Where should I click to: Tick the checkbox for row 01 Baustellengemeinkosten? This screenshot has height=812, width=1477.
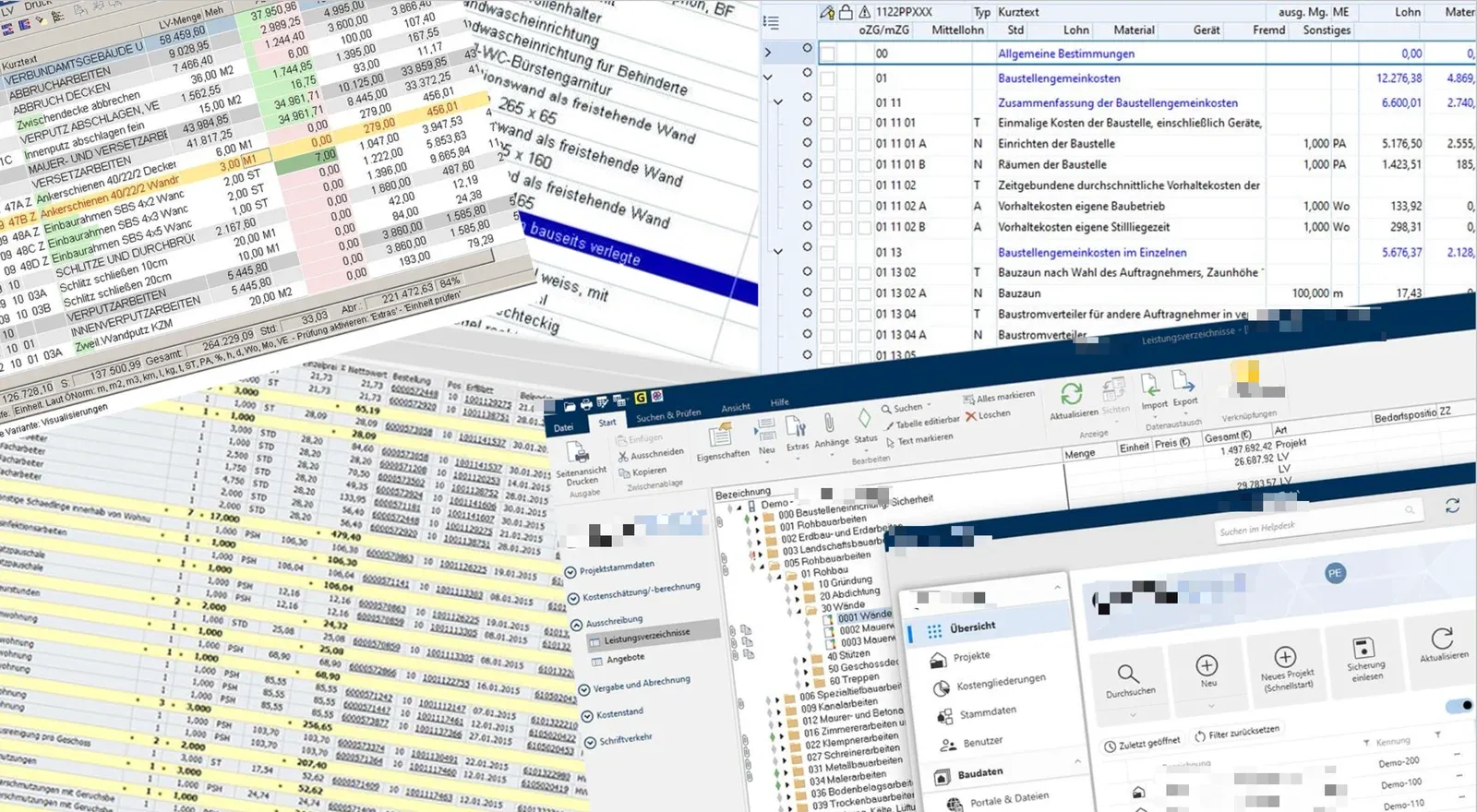[x=827, y=78]
